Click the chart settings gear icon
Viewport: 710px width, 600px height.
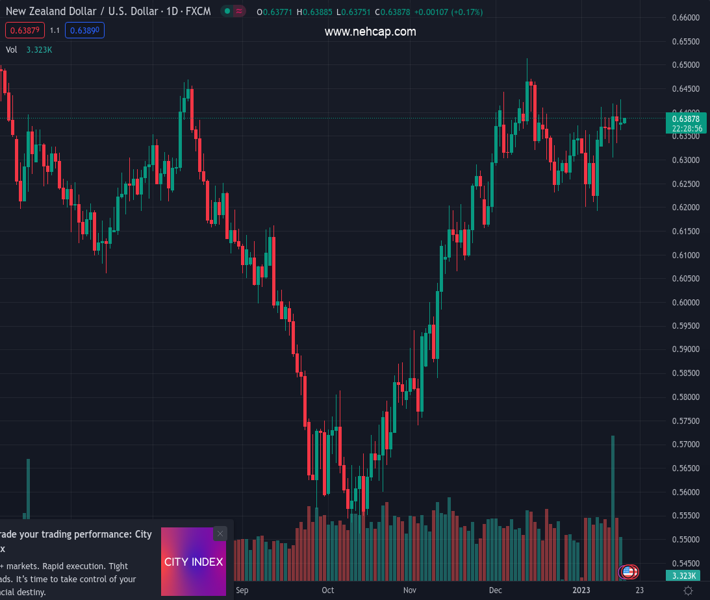688,591
